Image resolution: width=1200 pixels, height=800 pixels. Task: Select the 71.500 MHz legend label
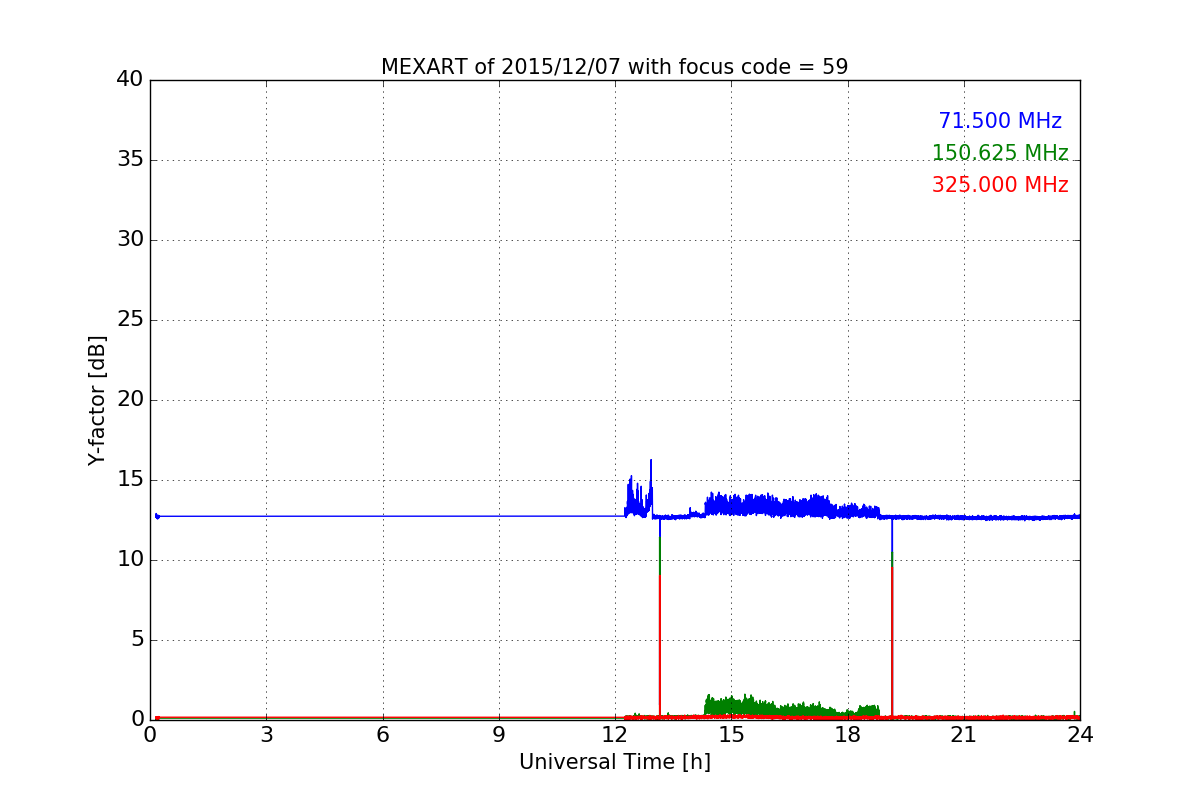coord(1000,121)
